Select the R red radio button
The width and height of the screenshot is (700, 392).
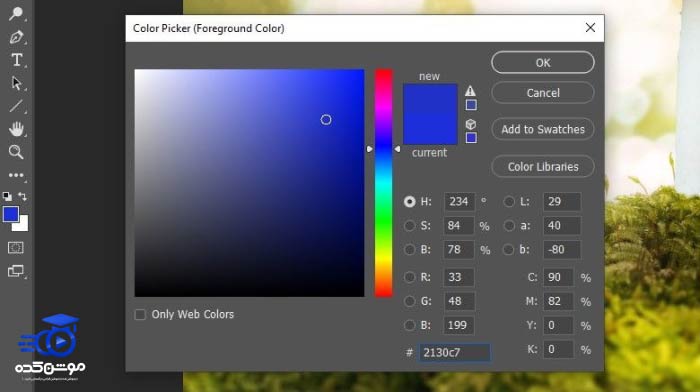(409, 277)
